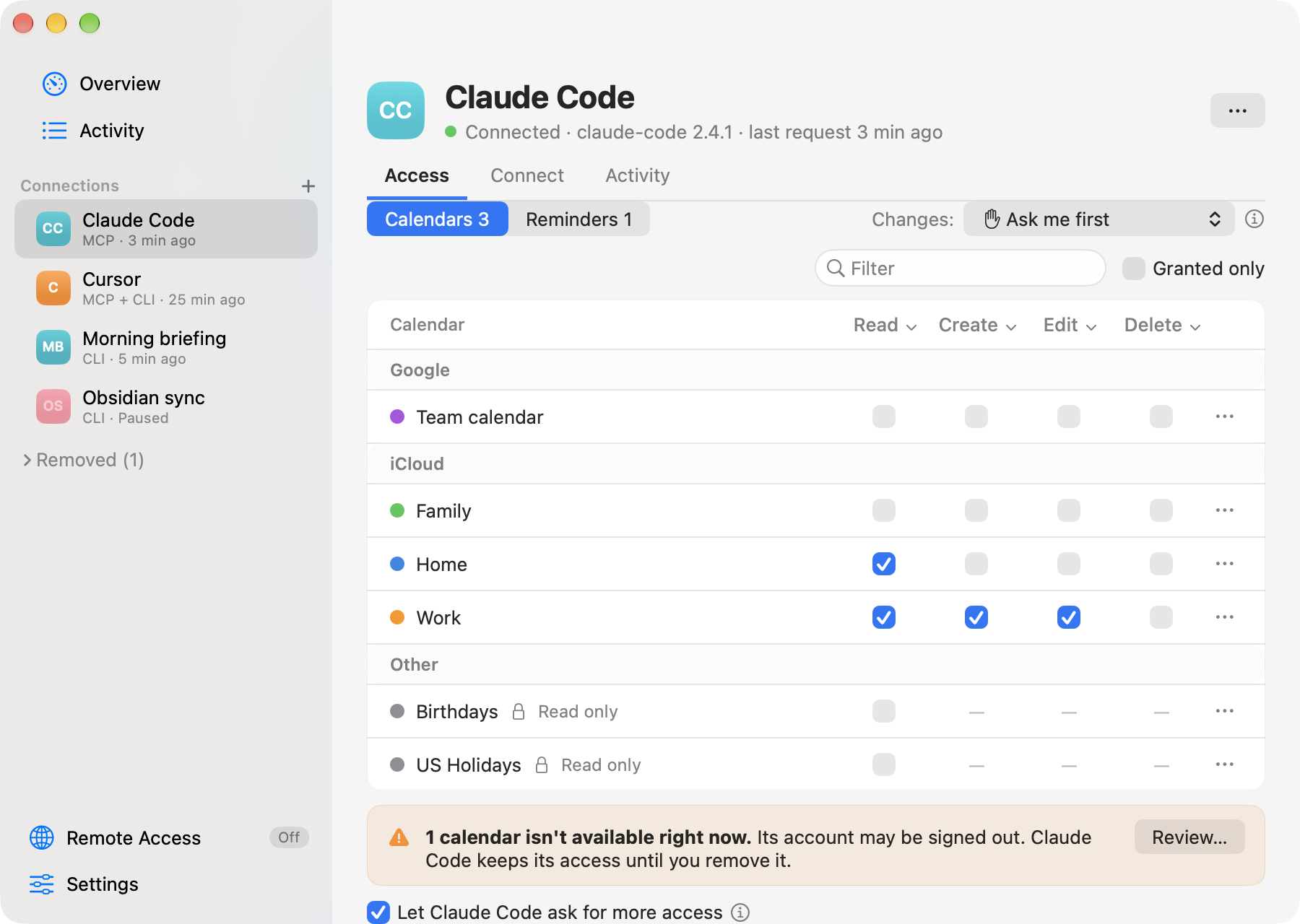This screenshot has height=924, width=1300.
Task: Expand the Removed (1) section
Action: [x=83, y=460]
